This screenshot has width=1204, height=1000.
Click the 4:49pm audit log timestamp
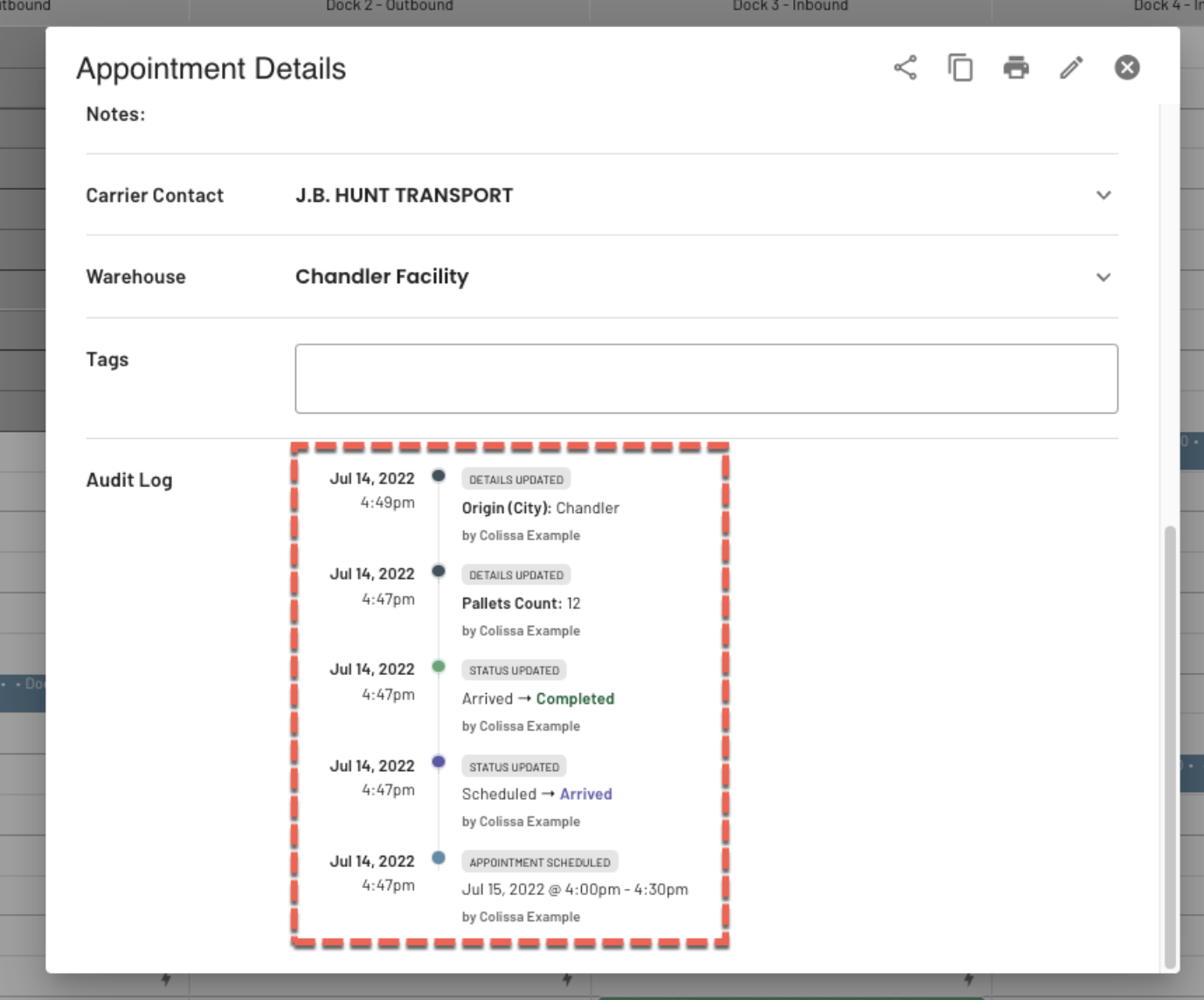click(x=388, y=503)
